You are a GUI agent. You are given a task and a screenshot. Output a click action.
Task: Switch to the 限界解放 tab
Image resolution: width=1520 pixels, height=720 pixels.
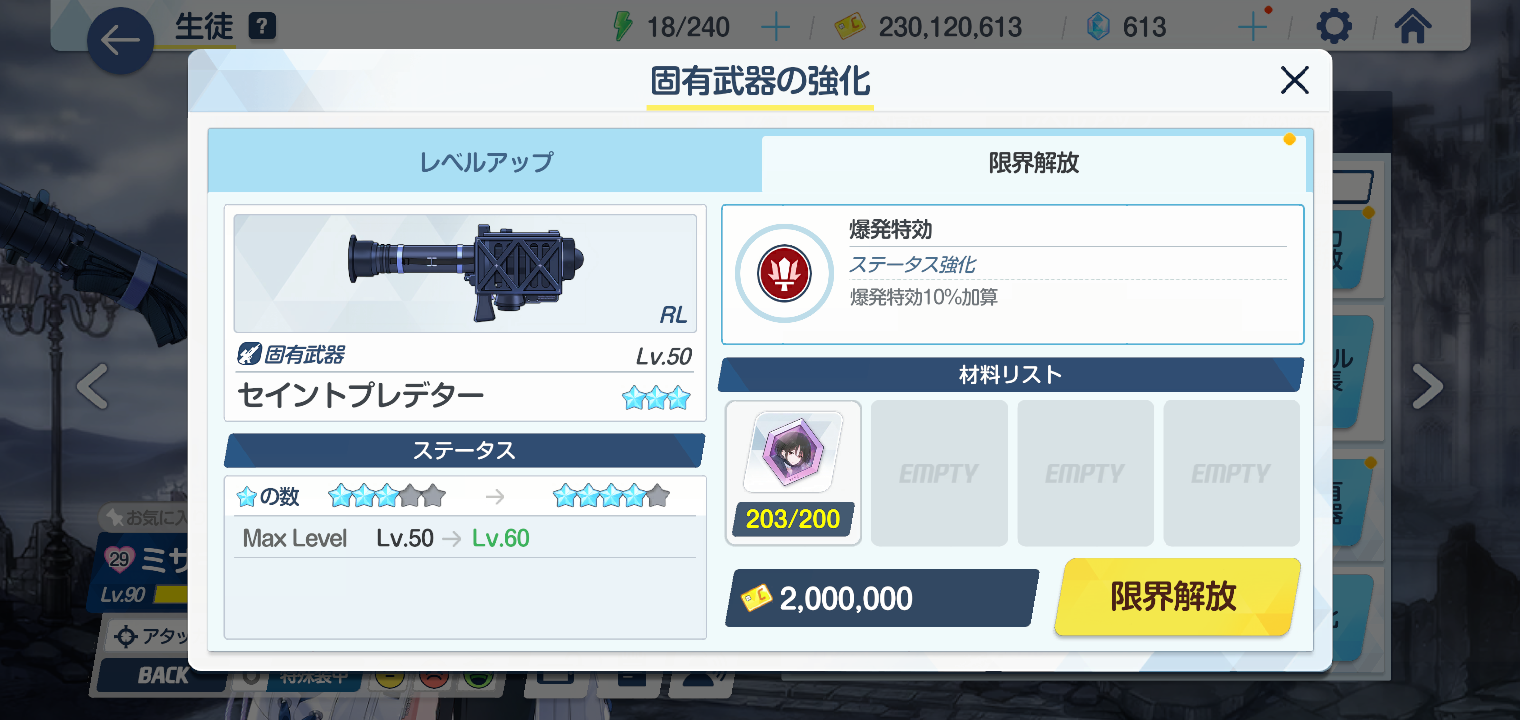point(1034,163)
